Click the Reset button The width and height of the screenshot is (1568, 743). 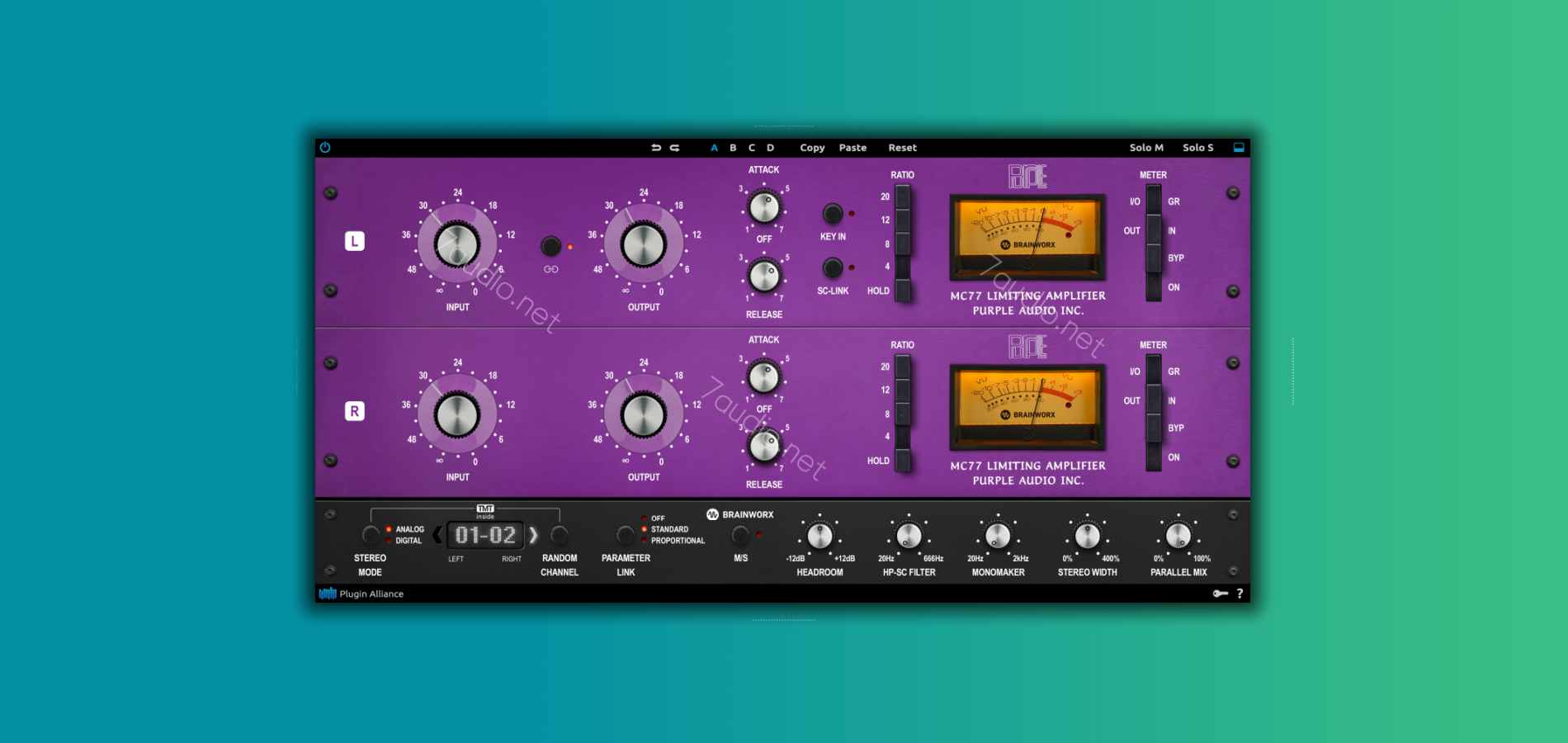click(x=902, y=148)
